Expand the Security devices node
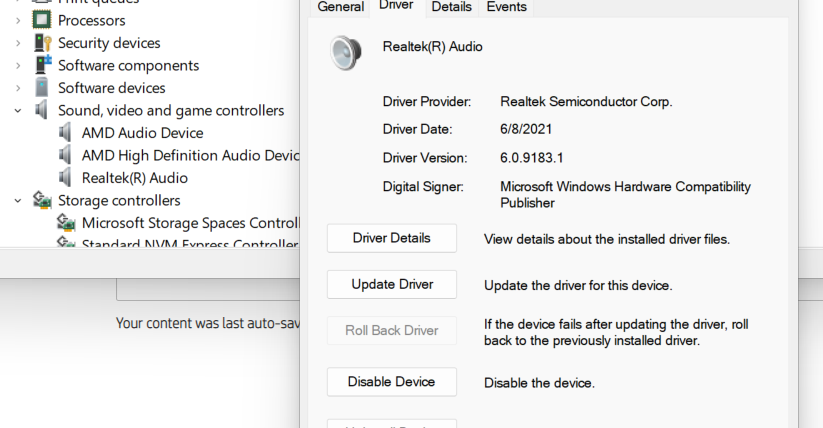The width and height of the screenshot is (823, 428). (17, 43)
